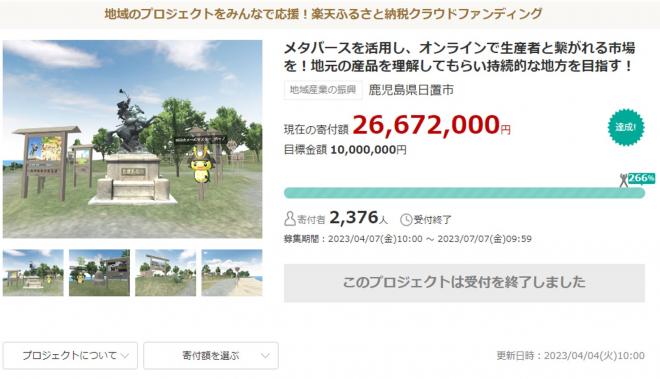The height and width of the screenshot is (379, 660).
Task: Click the teal donation progress bar
Action: pos(464,193)
